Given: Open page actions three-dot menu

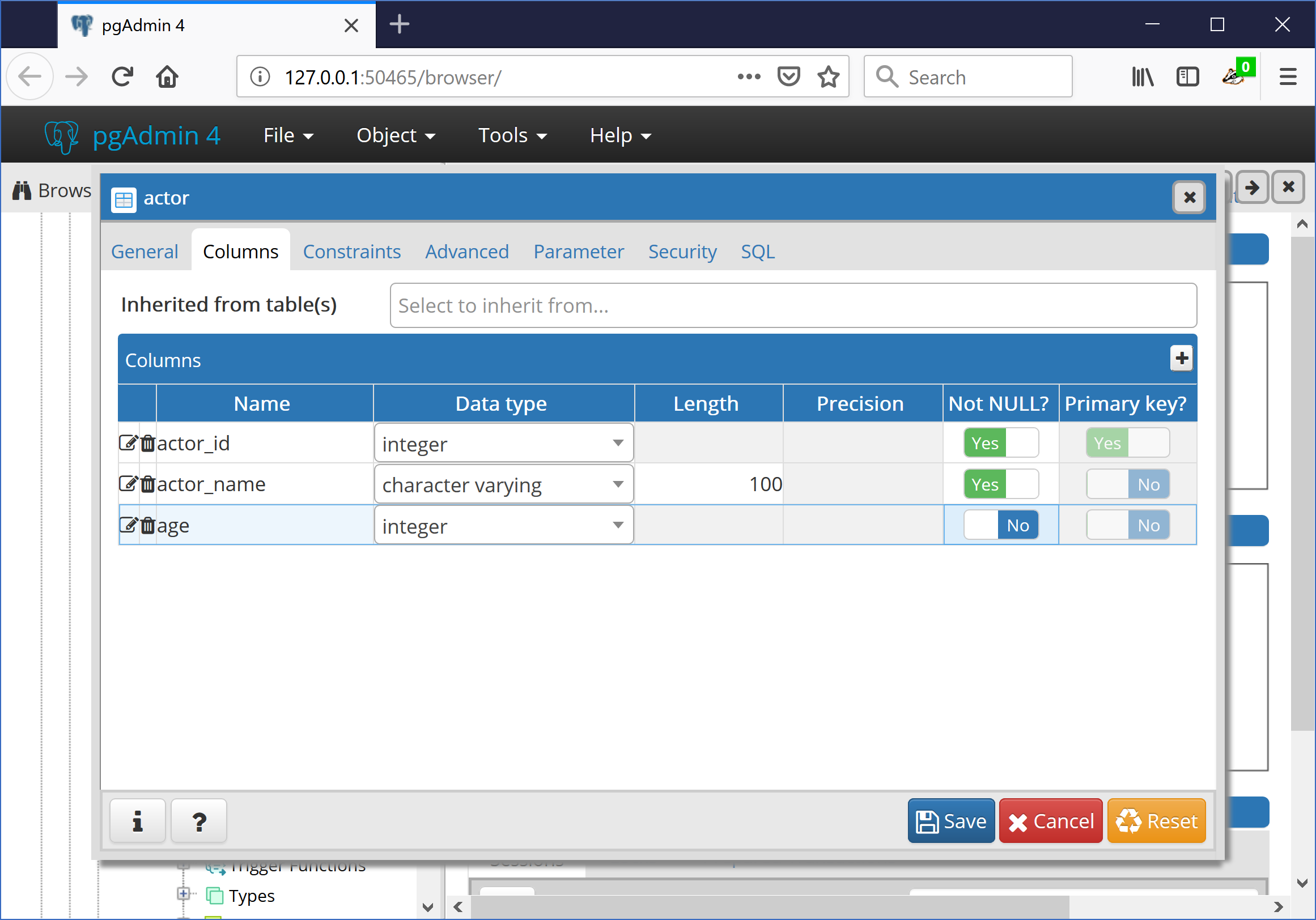Looking at the screenshot, I should [x=749, y=76].
